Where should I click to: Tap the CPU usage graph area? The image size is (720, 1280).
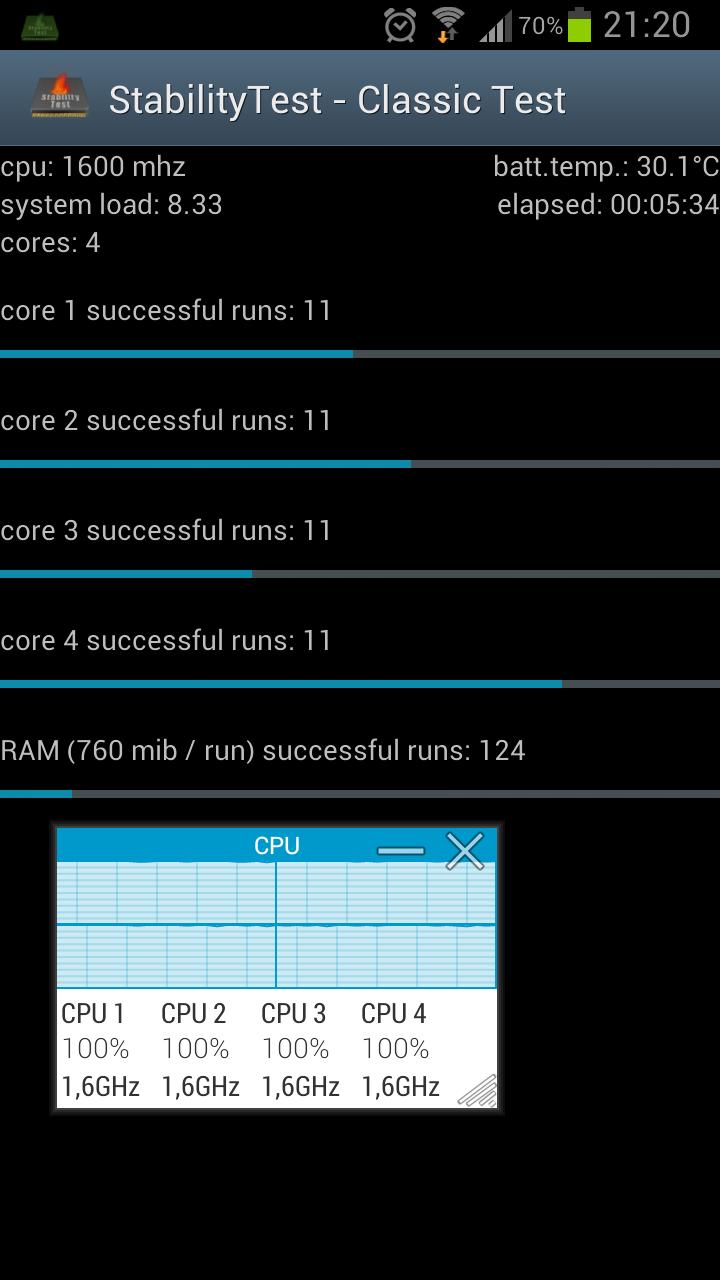click(x=277, y=925)
